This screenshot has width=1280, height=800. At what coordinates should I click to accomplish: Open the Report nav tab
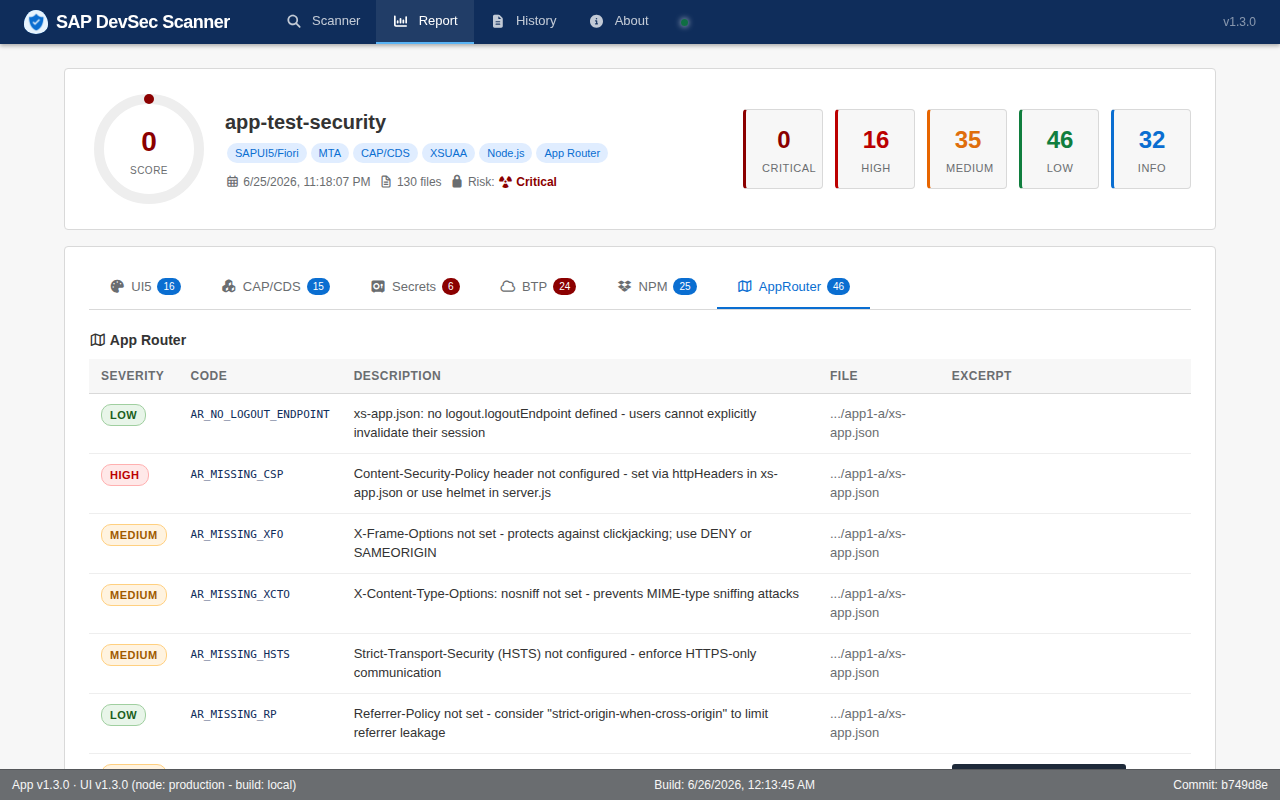(x=425, y=21)
